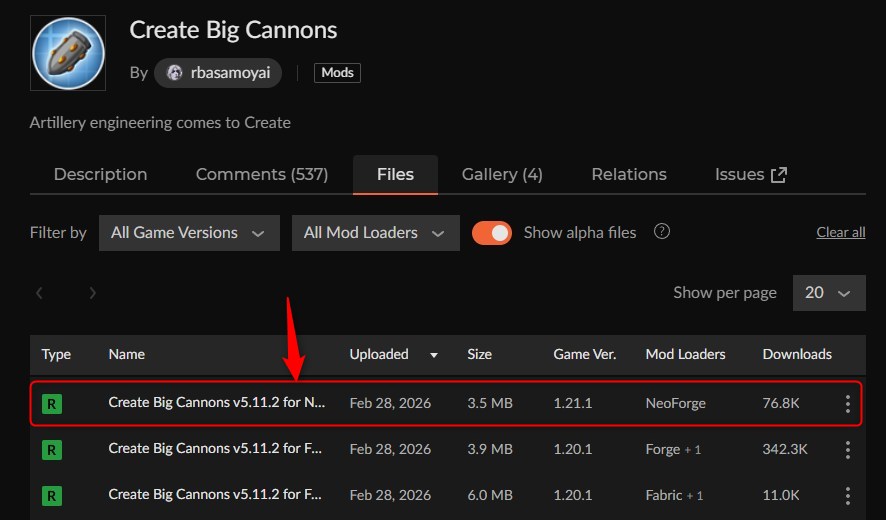Click the 11.0K downloads value
Image resolution: width=886 pixels, height=520 pixels.
point(781,495)
